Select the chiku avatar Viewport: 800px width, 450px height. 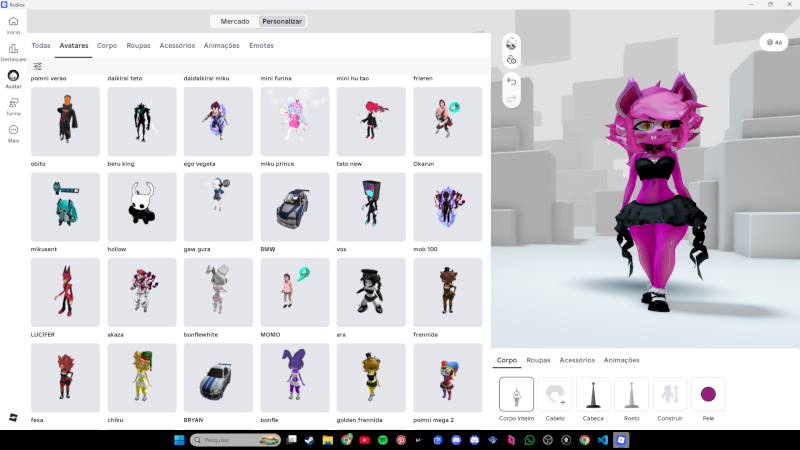point(142,378)
